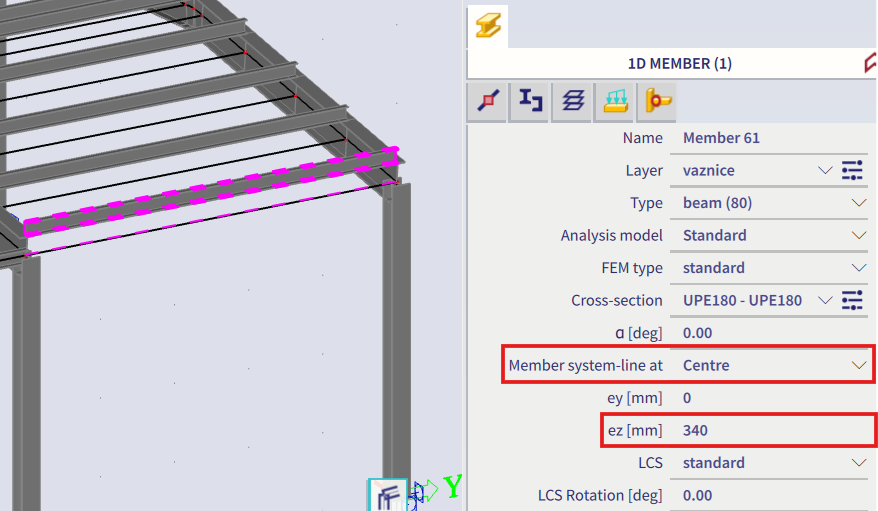The height and width of the screenshot is (511, 878).
Task: Click the red icon beside the 1D MEMBER header
Action: [x=870, y=63]
